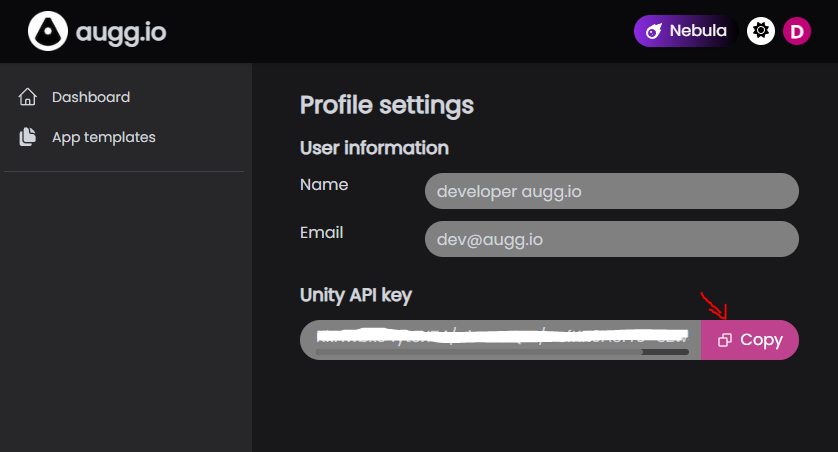The image size is (838, 452).
Task: Click the Dashboard home icon
Action: pos(28,97)
